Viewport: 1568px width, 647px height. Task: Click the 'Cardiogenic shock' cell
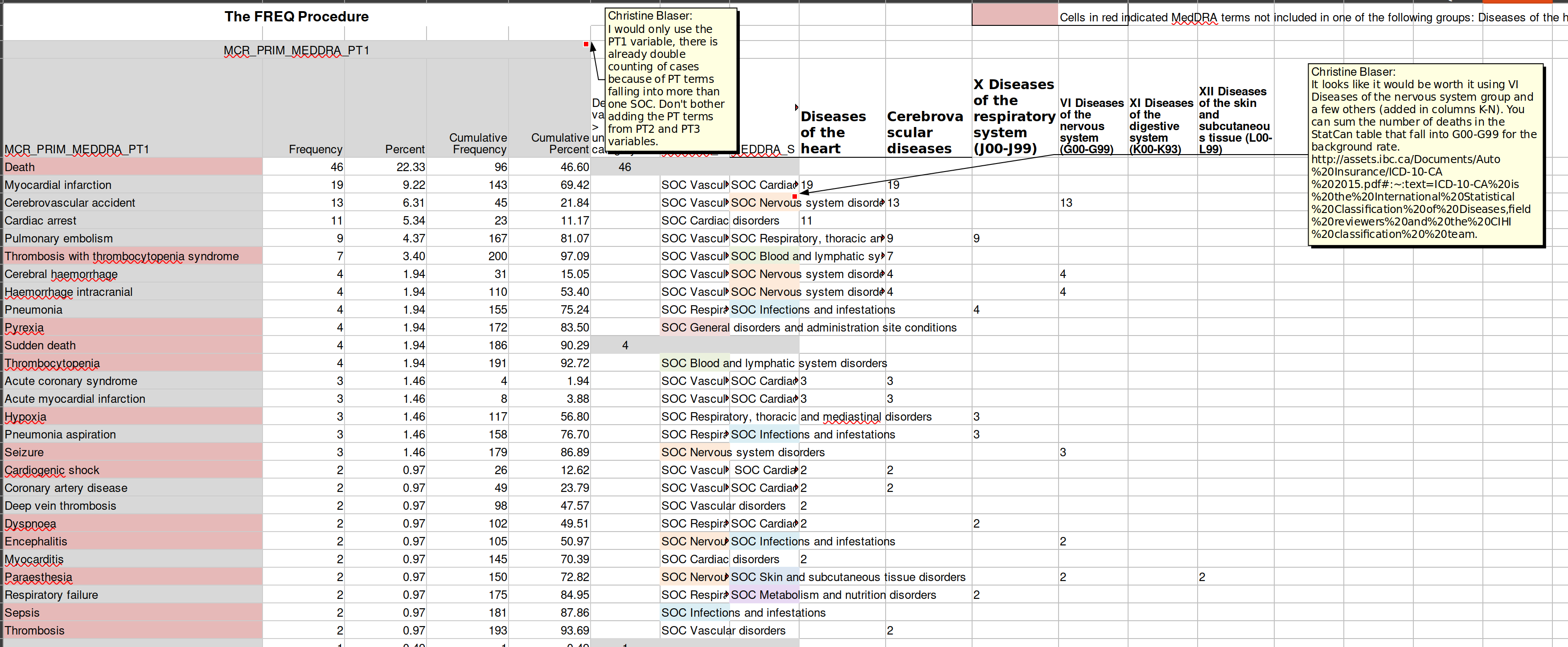(133, 470)
